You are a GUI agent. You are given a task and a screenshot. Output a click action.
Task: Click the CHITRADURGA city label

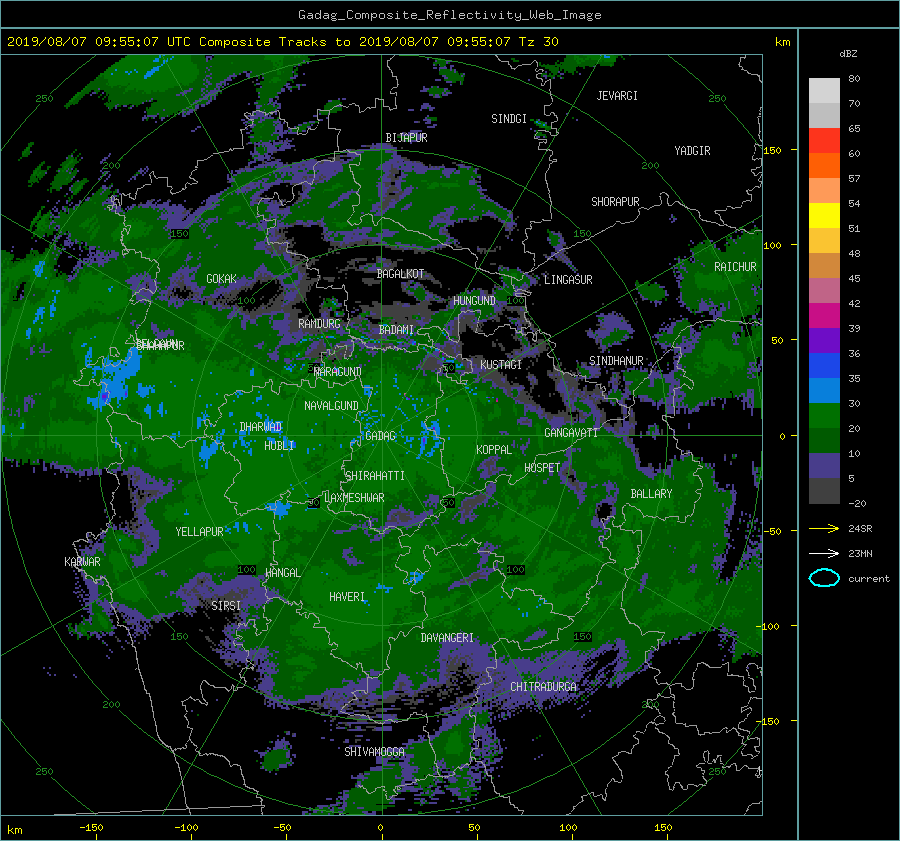pos(544,687)
